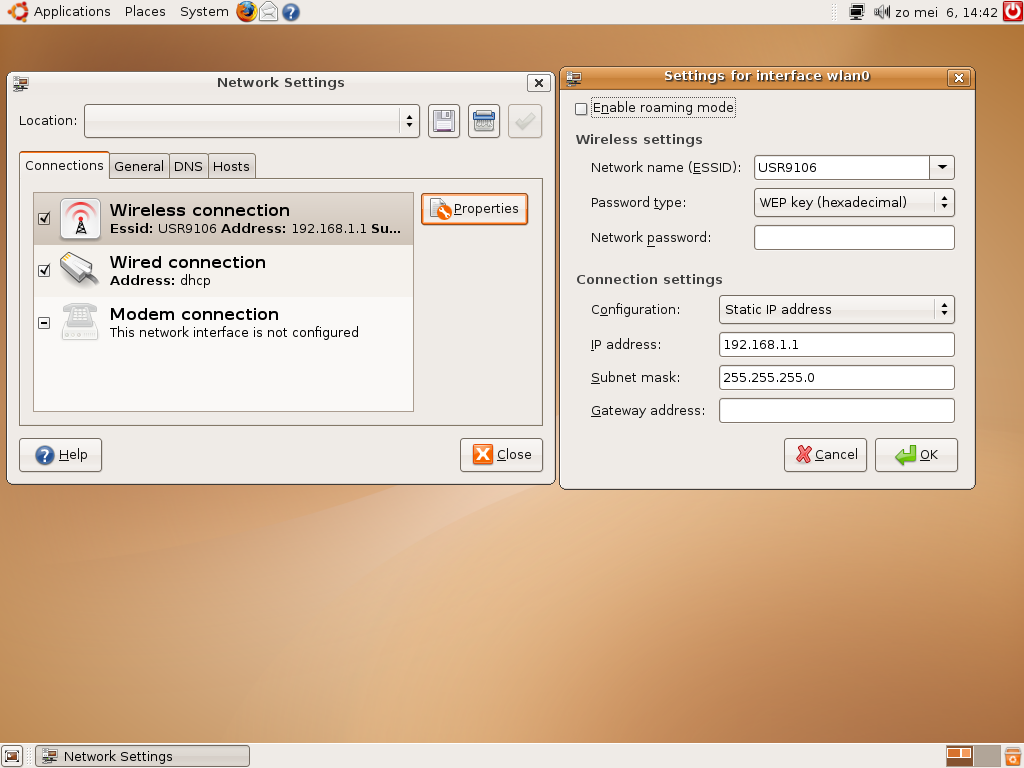Screen dimensions: 1024x768
Task: Open the Hosts tab
Action: (231, 166)
